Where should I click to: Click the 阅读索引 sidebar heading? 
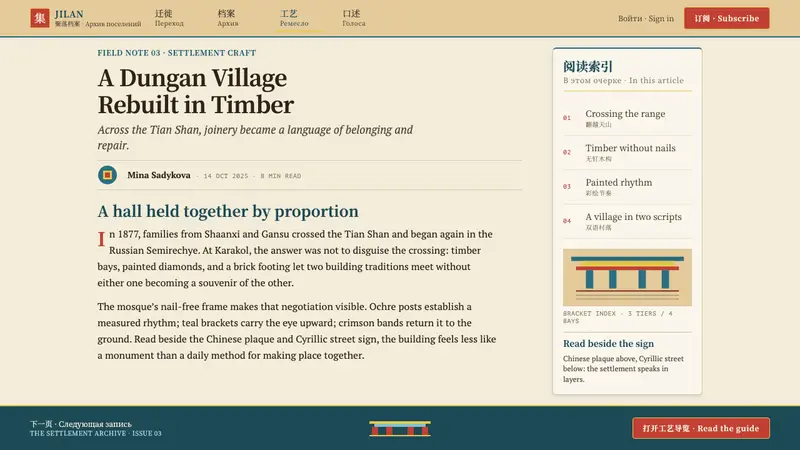[x=588, y=66]
